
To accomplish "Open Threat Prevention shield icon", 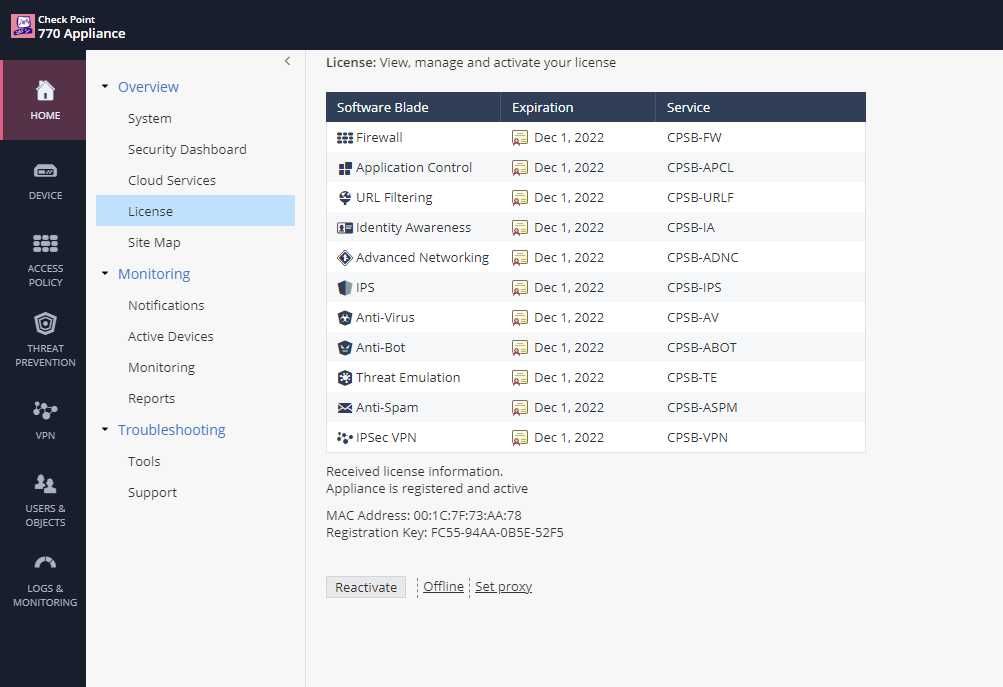I will click(x=45, y=324).
